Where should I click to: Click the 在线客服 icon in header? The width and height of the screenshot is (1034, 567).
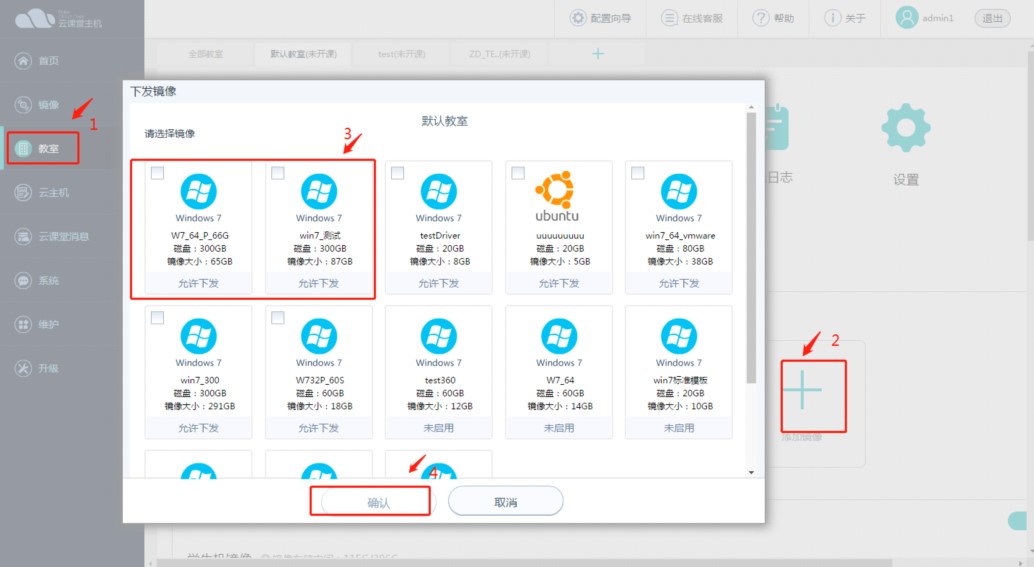coord(669,18)
